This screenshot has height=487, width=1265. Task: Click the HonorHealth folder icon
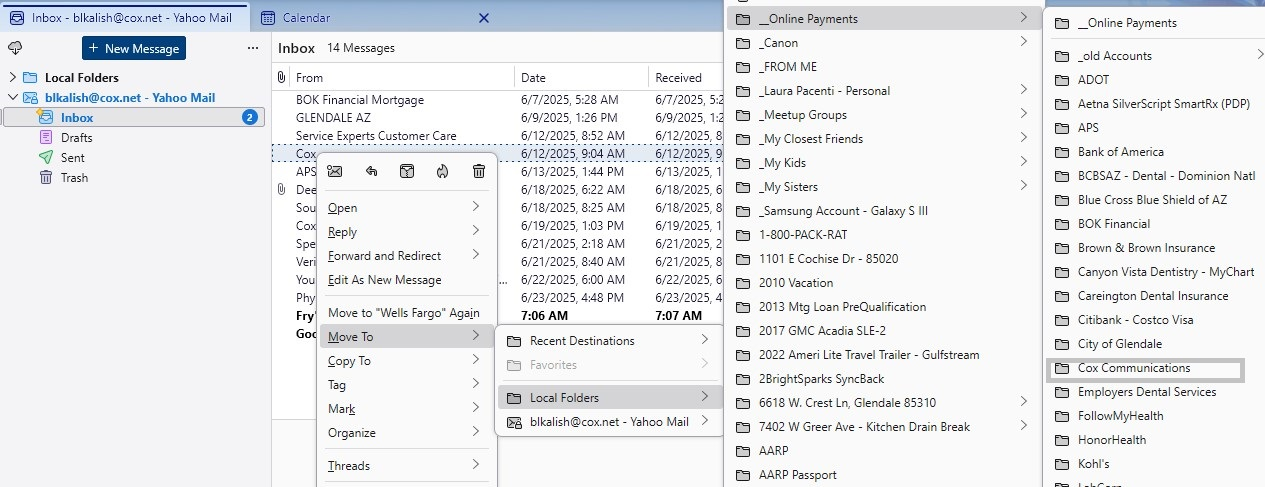tap(1061, 440)
